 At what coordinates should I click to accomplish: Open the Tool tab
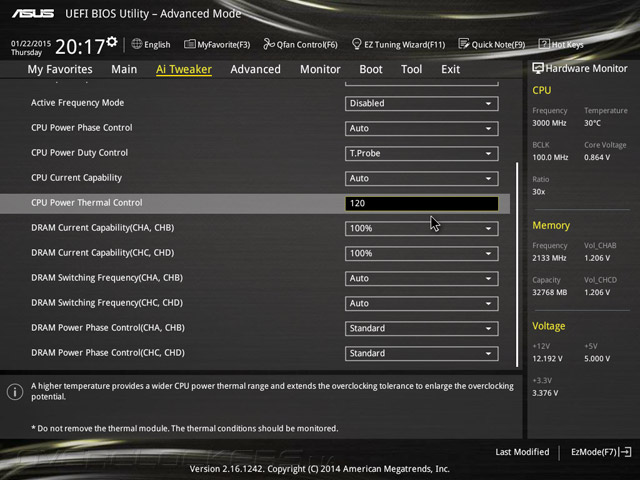point(411,69)
